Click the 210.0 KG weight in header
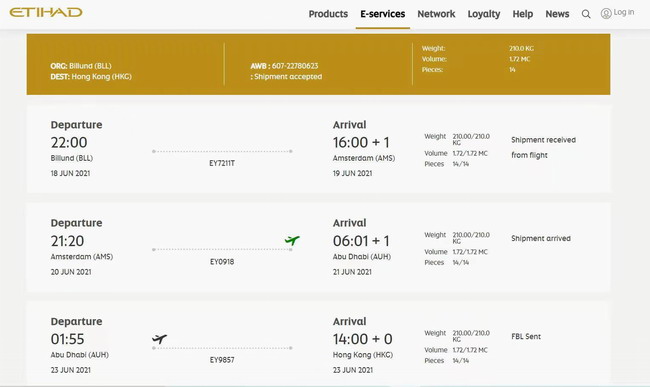Image resolution: width=650 pixels, height=387 pixels. [521, 48]
